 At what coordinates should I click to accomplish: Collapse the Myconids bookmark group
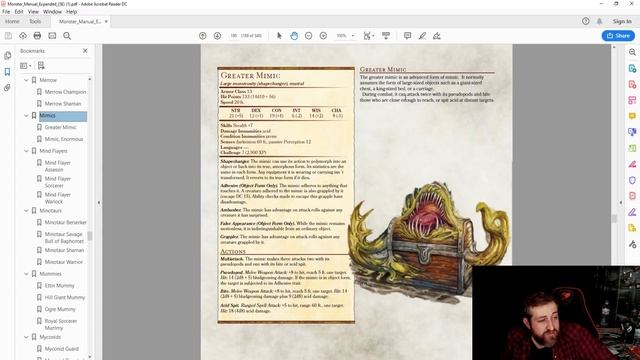(26, 337)
